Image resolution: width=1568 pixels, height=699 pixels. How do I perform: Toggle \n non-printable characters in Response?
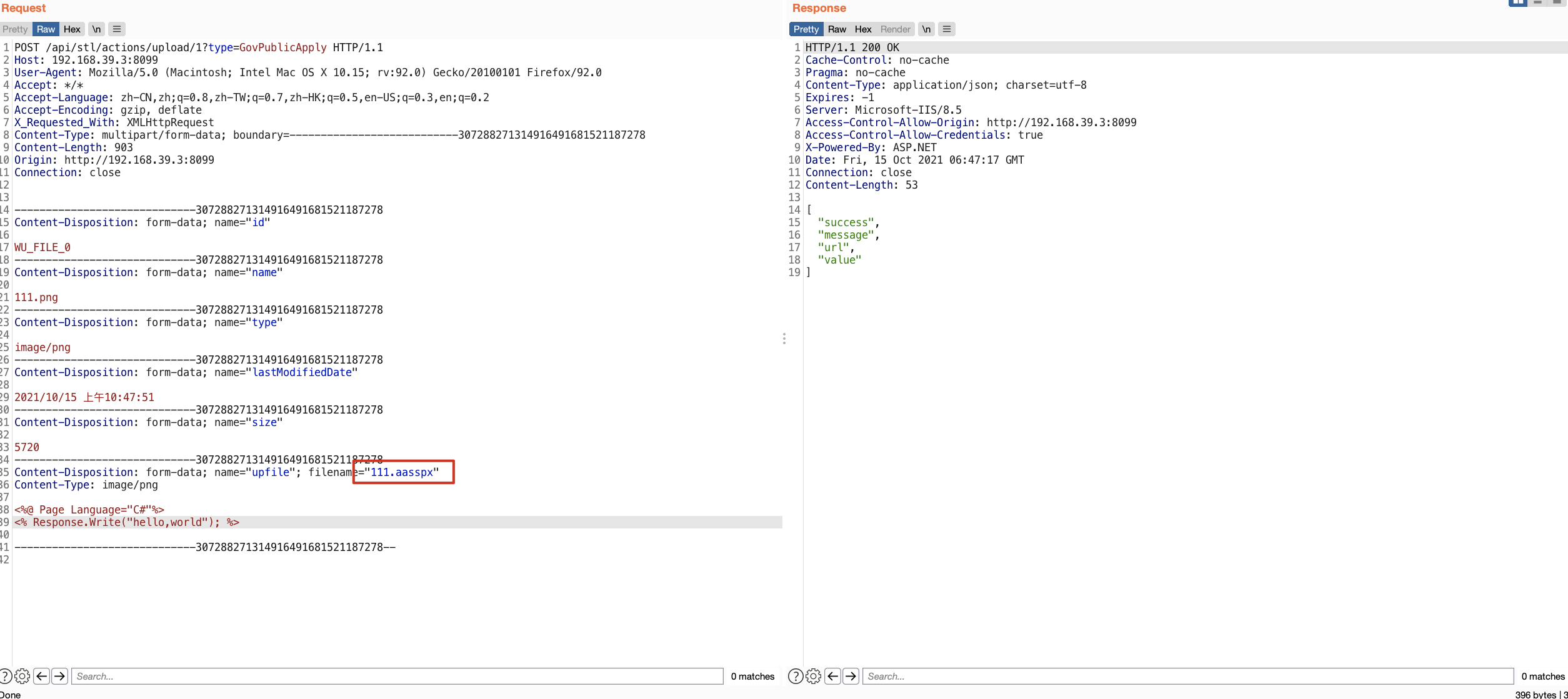pyautogui.click(x=926, y=29)
